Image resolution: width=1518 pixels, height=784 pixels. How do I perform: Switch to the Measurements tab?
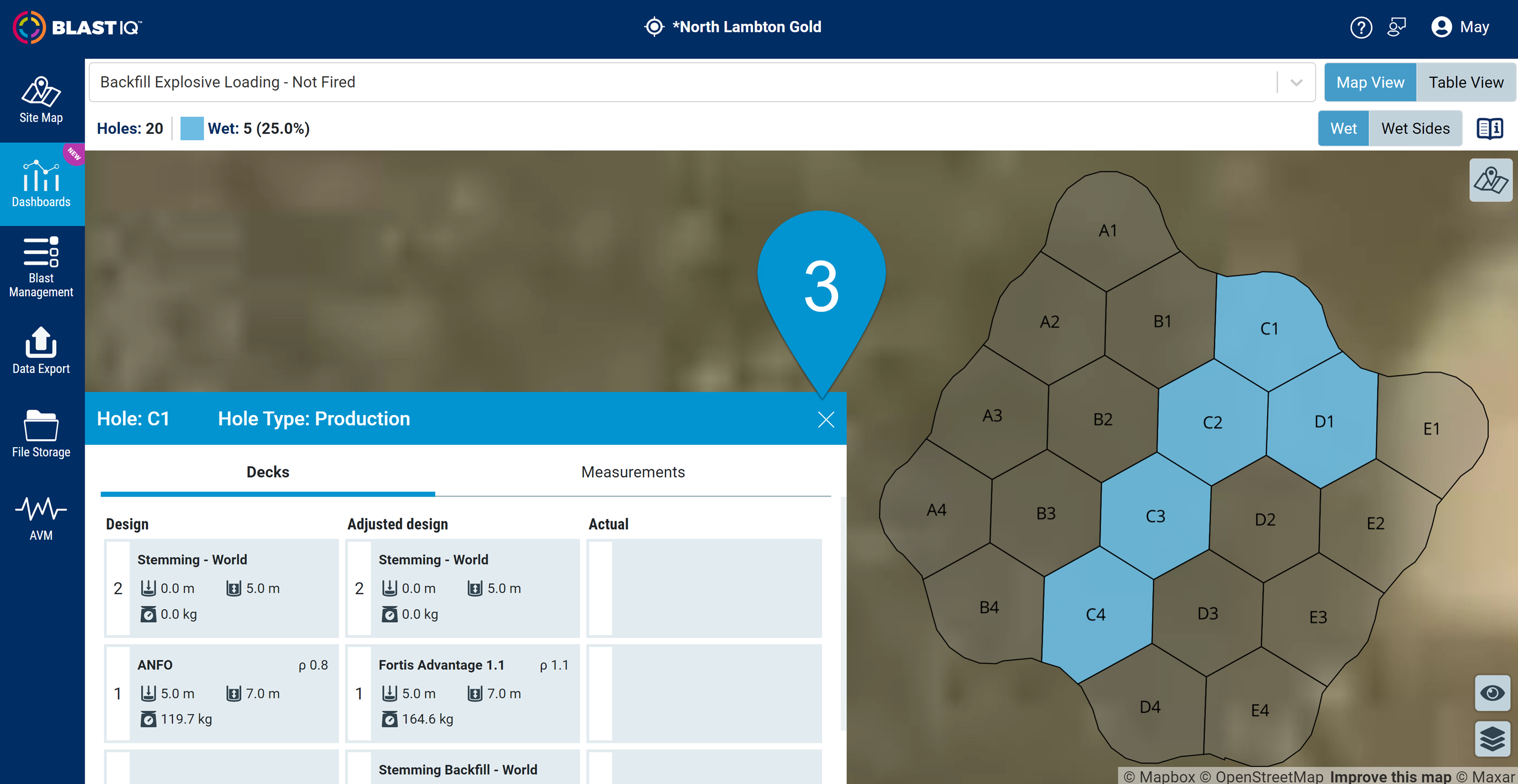click(633, 472)
